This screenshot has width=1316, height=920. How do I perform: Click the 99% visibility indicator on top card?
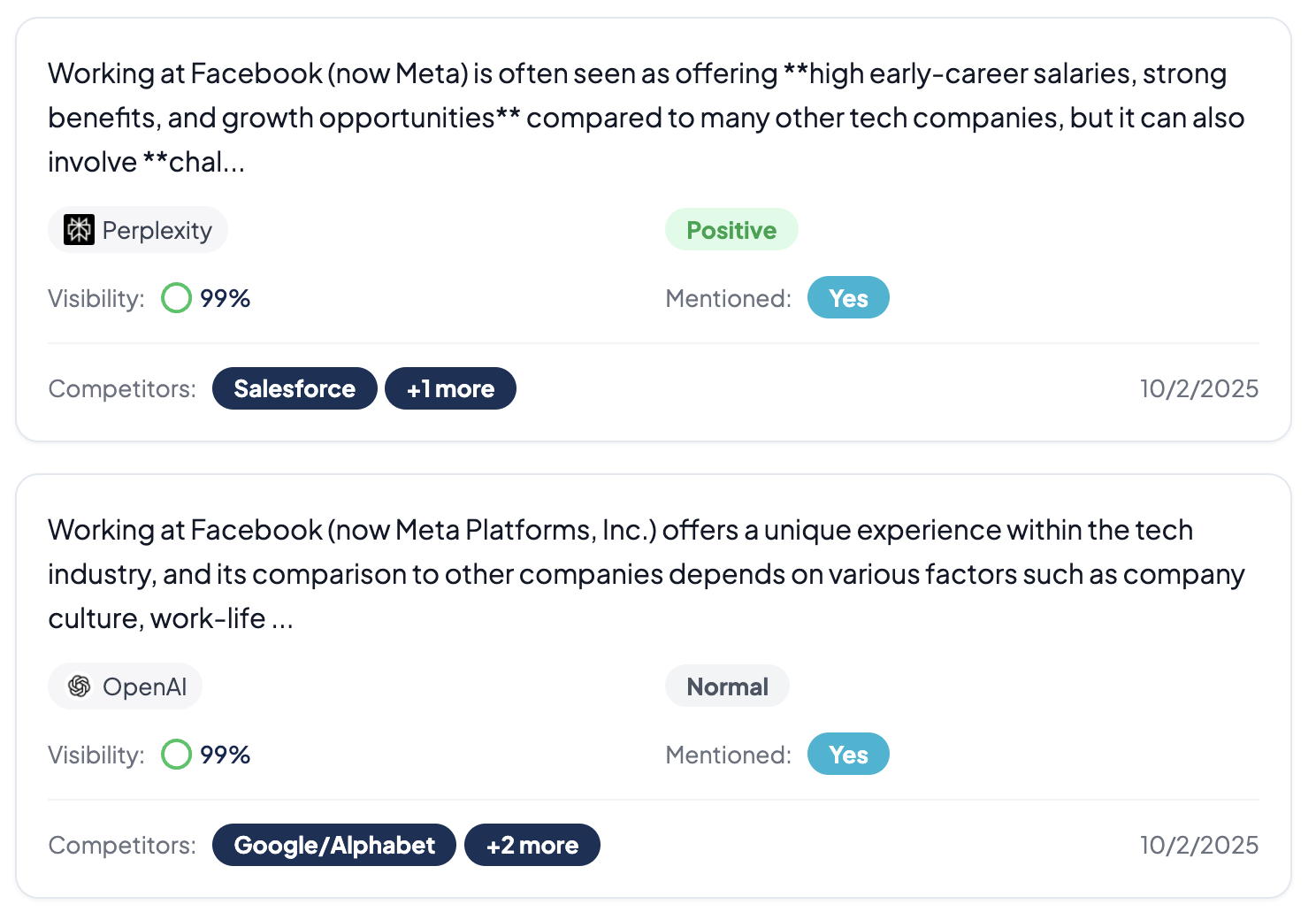point(226,298)
